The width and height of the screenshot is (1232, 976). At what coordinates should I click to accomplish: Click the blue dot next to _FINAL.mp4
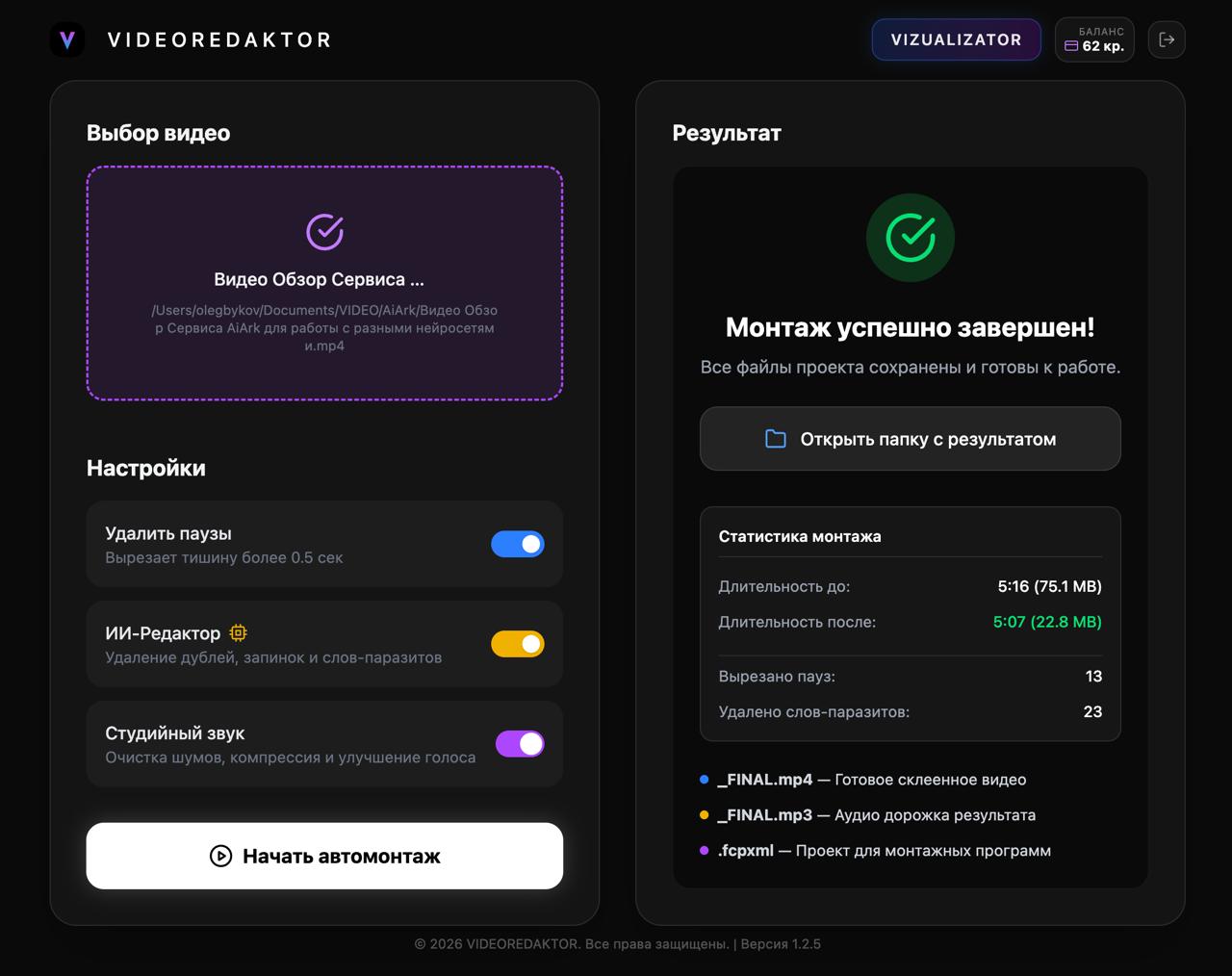pyautogui.click(x=705, y=780)
